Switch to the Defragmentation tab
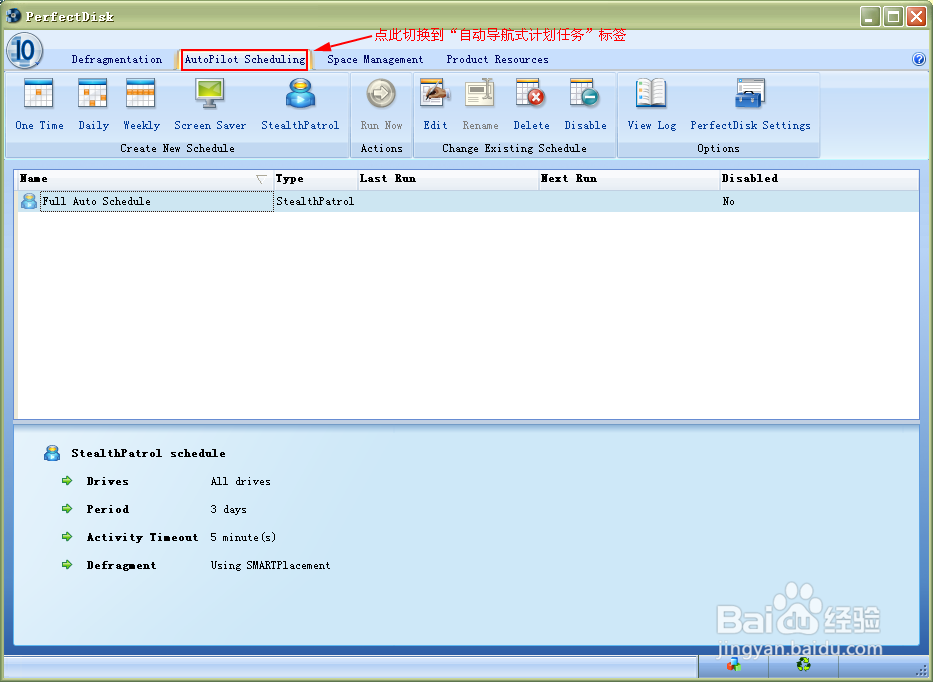The height and width of the screenshot is (682, 933). (x=117, y=60)
